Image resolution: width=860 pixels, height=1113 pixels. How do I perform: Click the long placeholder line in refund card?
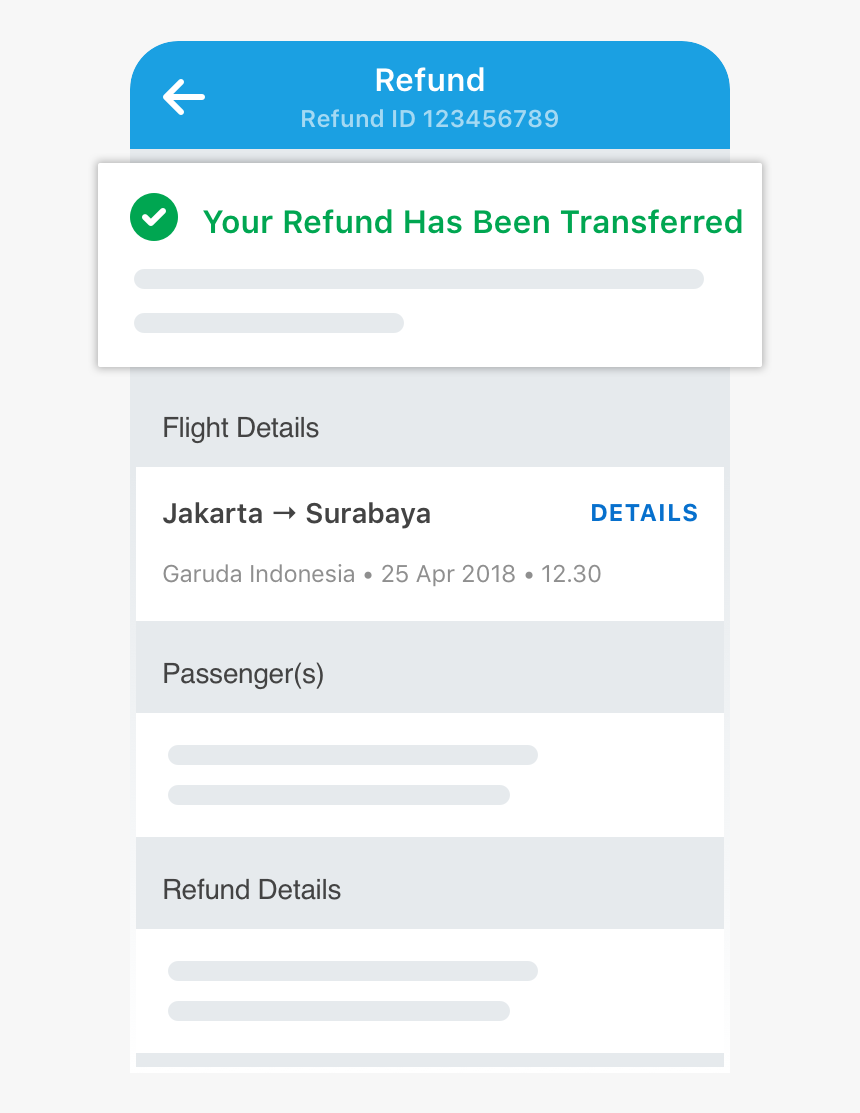419,279
